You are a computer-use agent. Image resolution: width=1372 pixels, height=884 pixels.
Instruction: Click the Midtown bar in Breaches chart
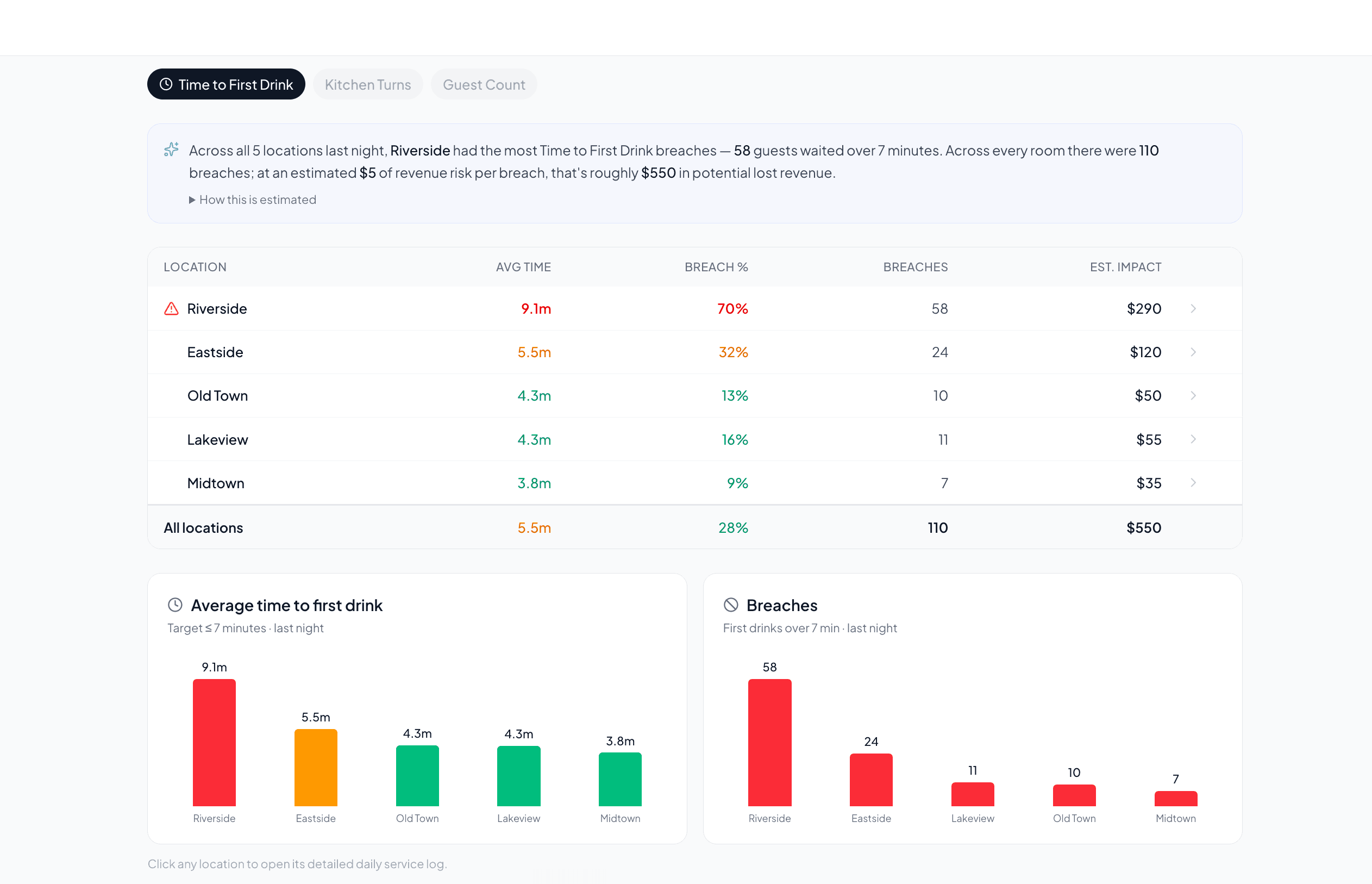click(x=1176, y=799)
